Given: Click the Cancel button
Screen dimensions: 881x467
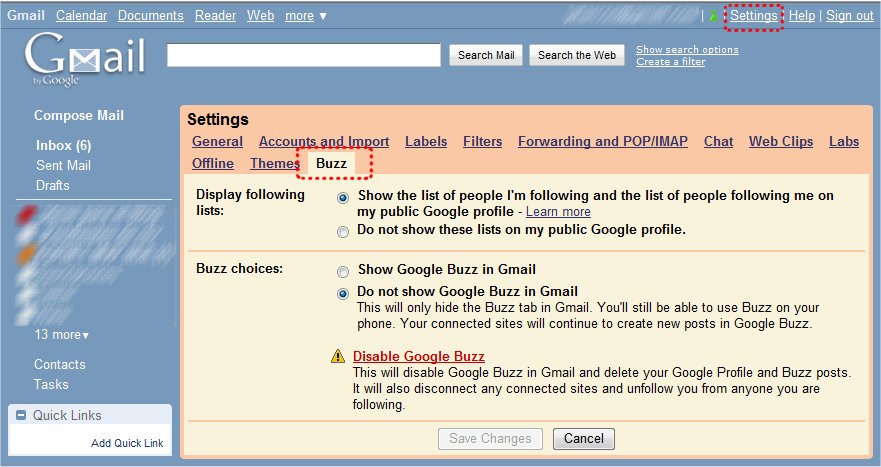Looking at the screenshot, I should (x=584, y=439).
